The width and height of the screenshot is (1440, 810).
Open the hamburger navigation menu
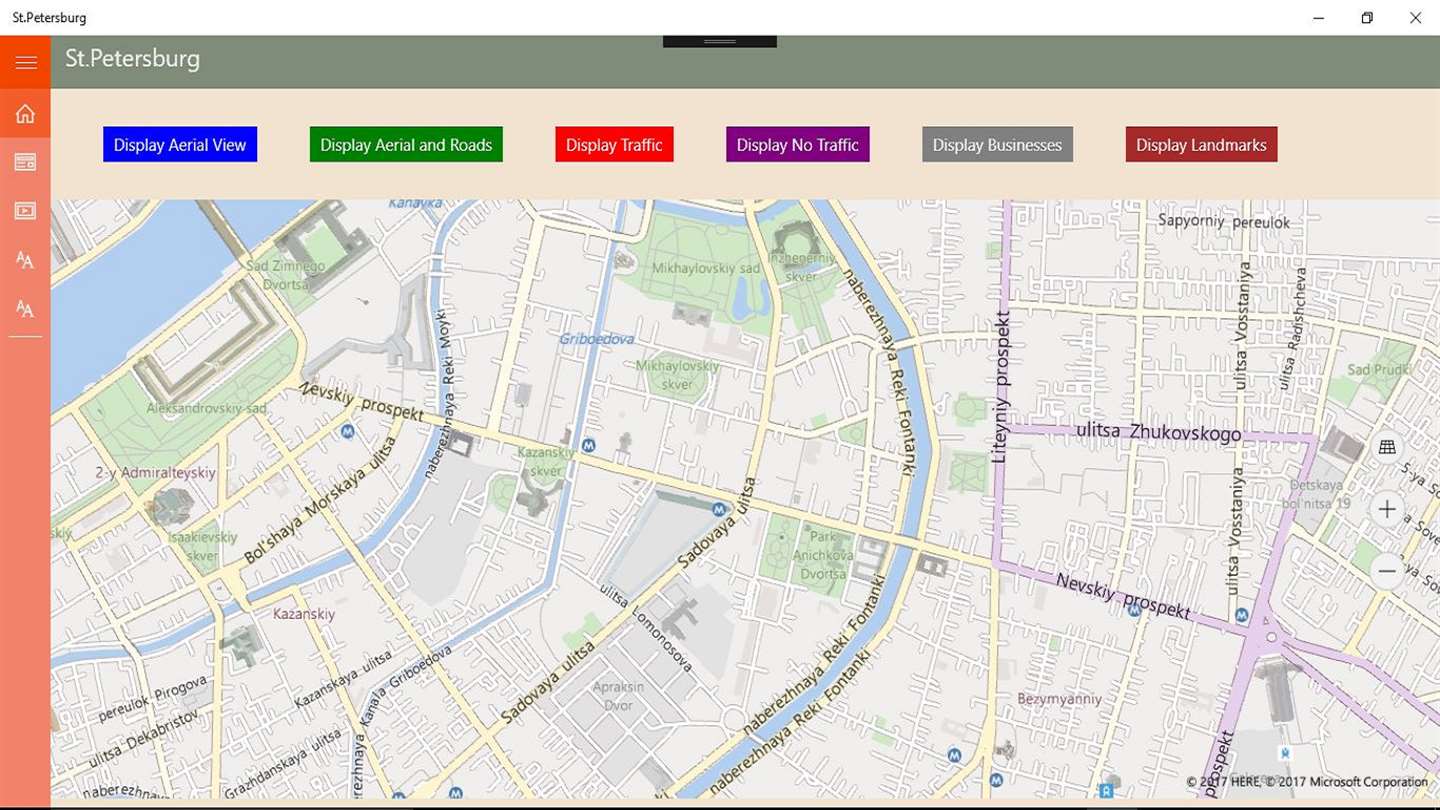coord(25,62)
